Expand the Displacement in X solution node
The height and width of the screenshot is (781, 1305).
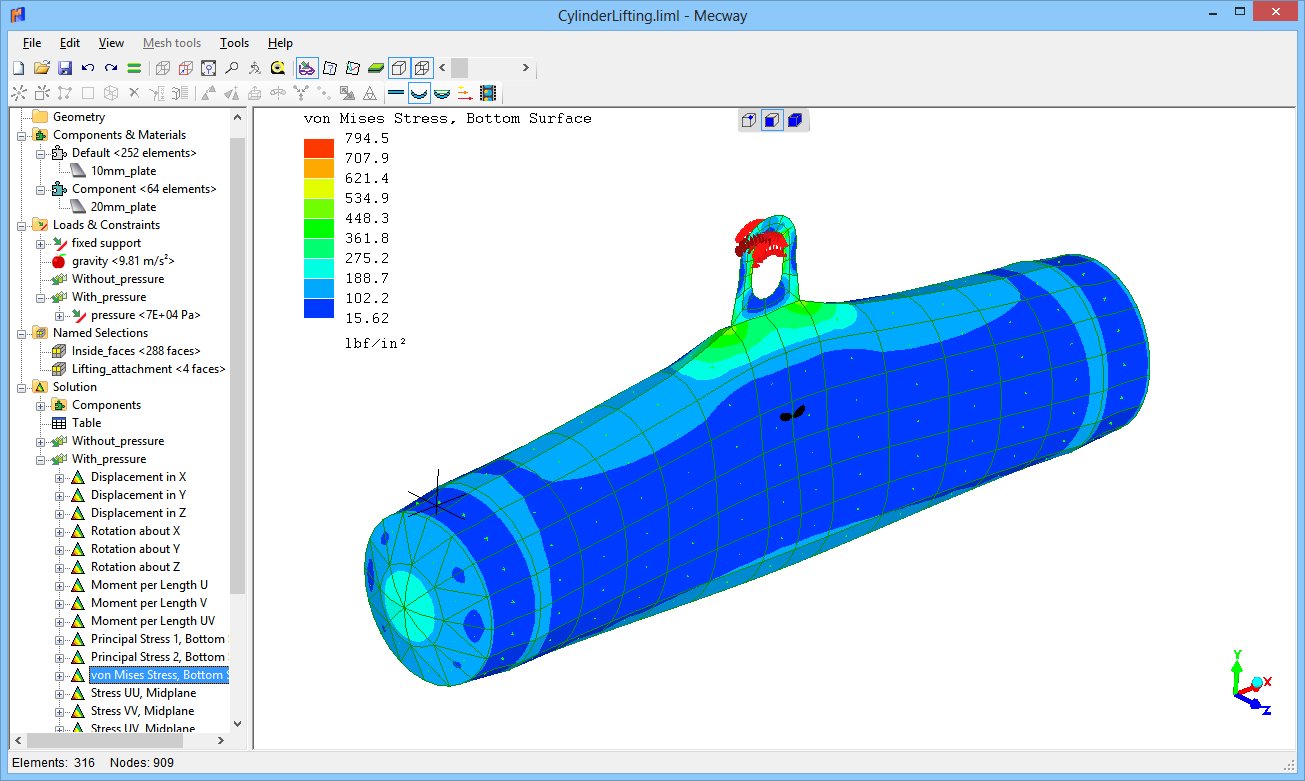60,477
